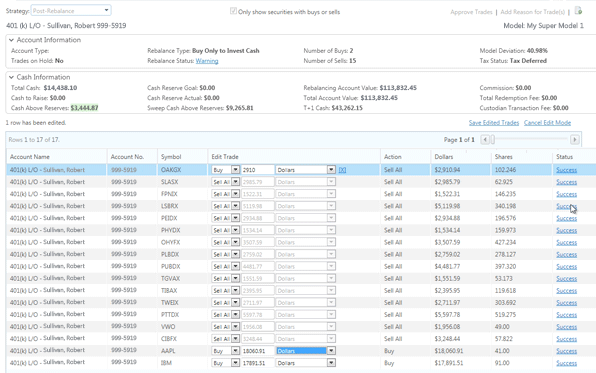Open the Sell All dropdown for SLASX
Image resolution: width=596 pixels, height=373 pixels.
coord(235,182)
